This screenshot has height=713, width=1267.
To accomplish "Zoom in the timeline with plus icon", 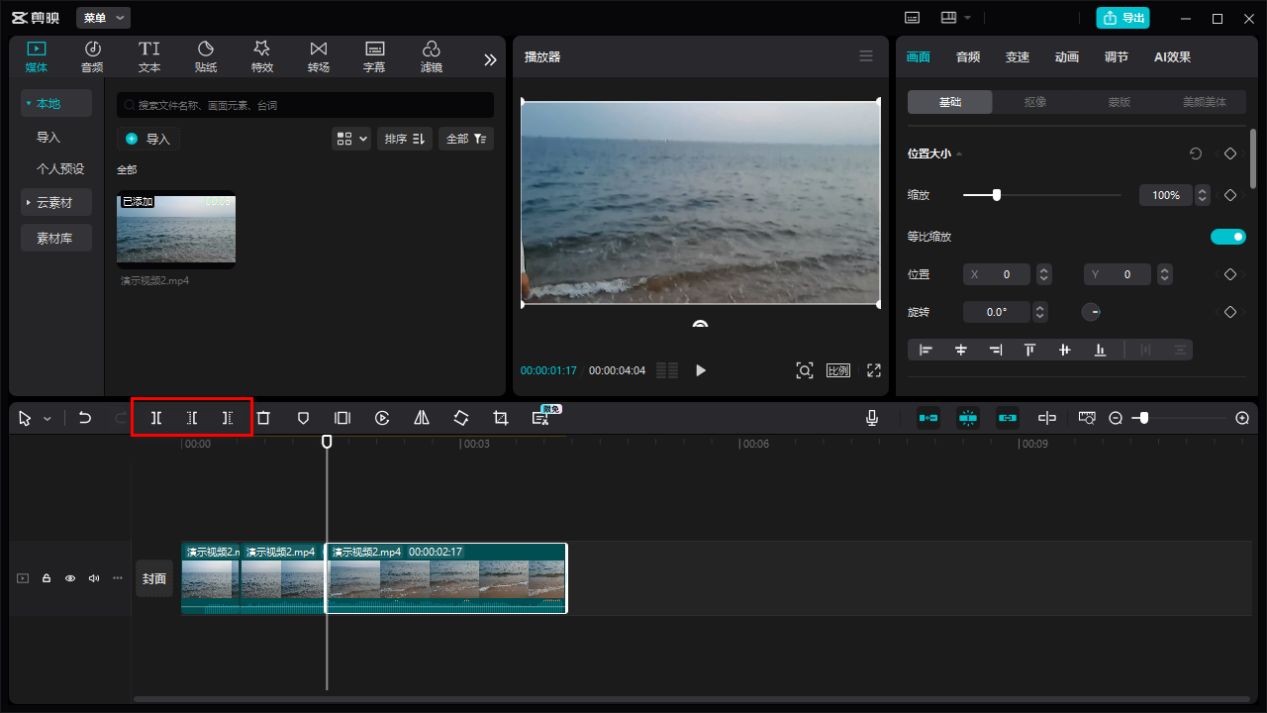I will pos(1243,418).
